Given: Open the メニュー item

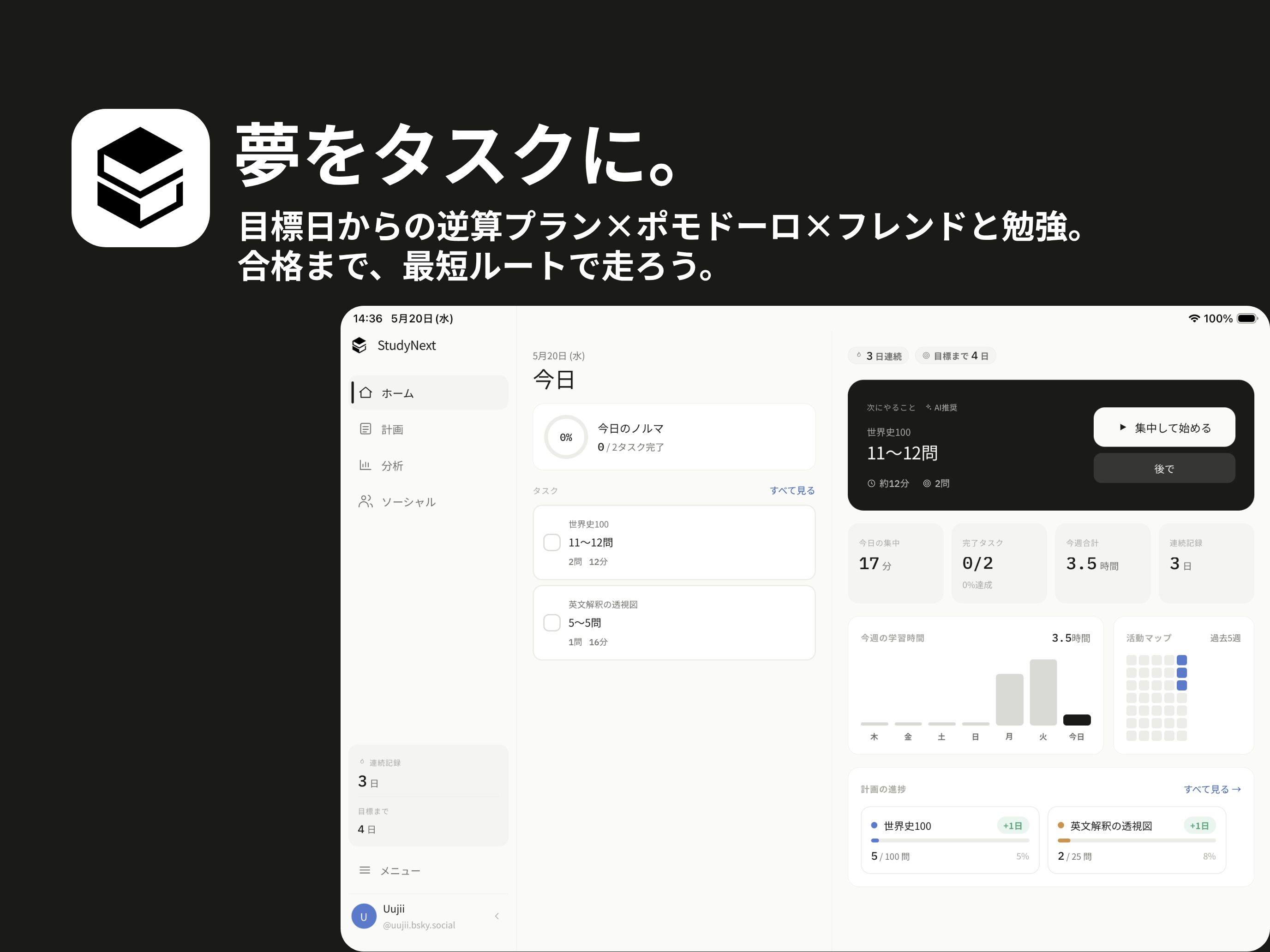Looking at the screenshot, I should click(429, 870).
